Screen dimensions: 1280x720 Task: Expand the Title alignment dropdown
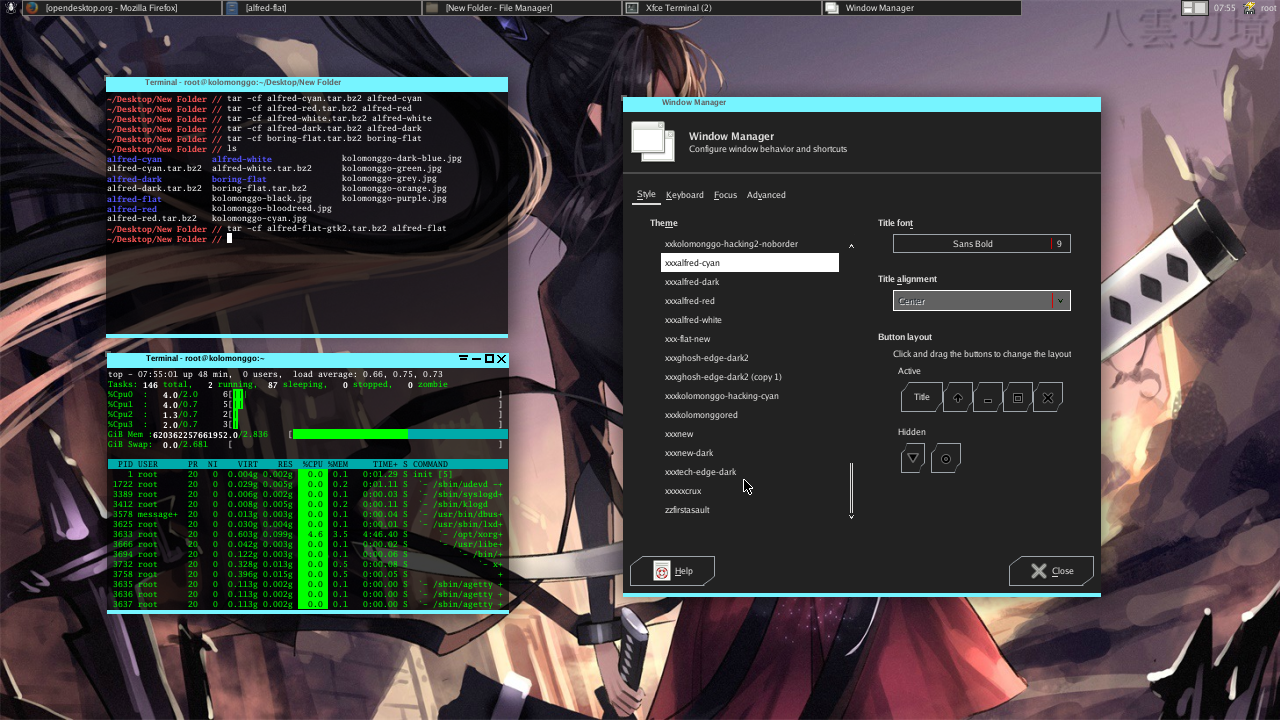[x=981, y=301]
